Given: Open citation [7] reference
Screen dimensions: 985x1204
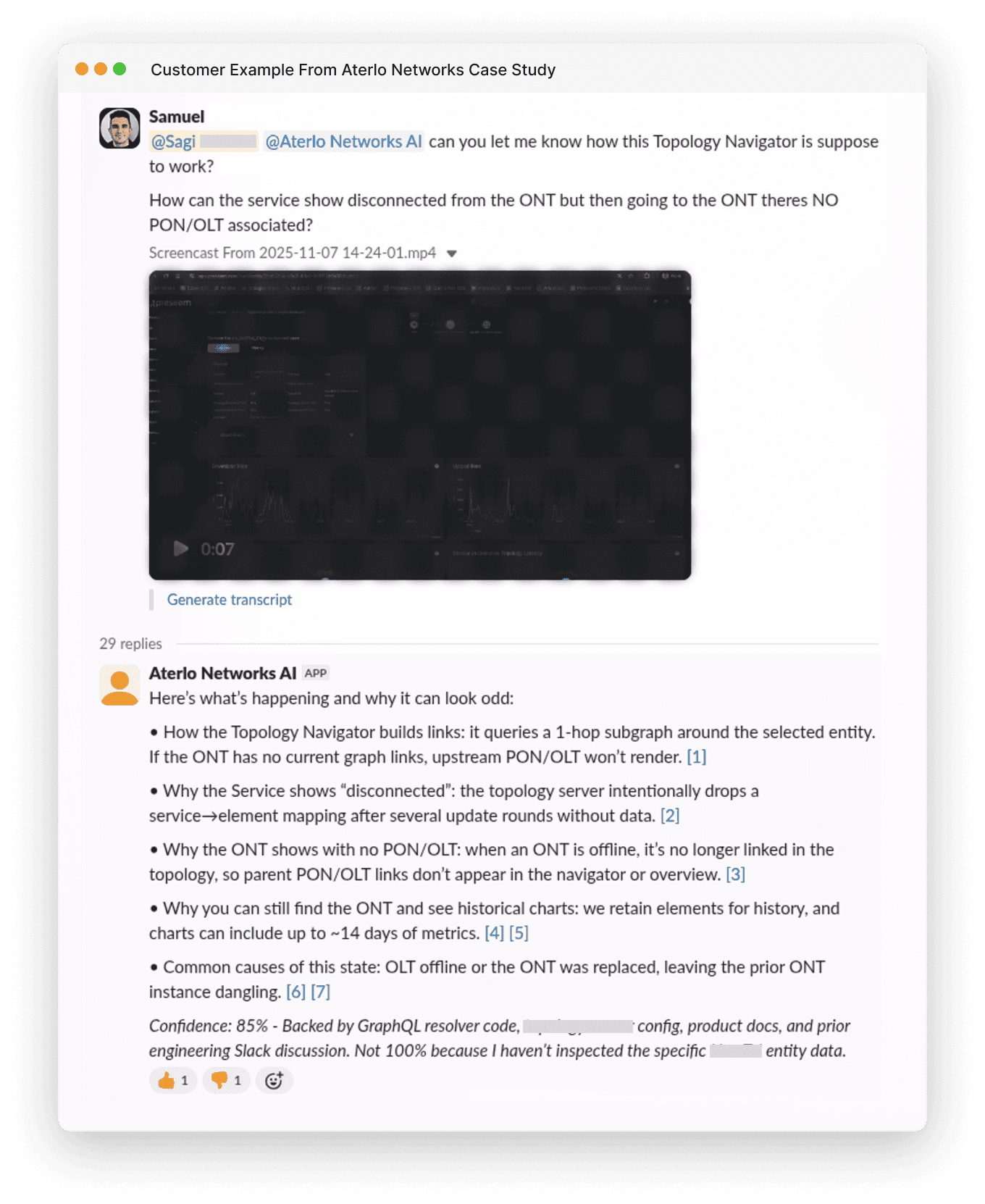Looking at the screenshot, I should point(320,991).
